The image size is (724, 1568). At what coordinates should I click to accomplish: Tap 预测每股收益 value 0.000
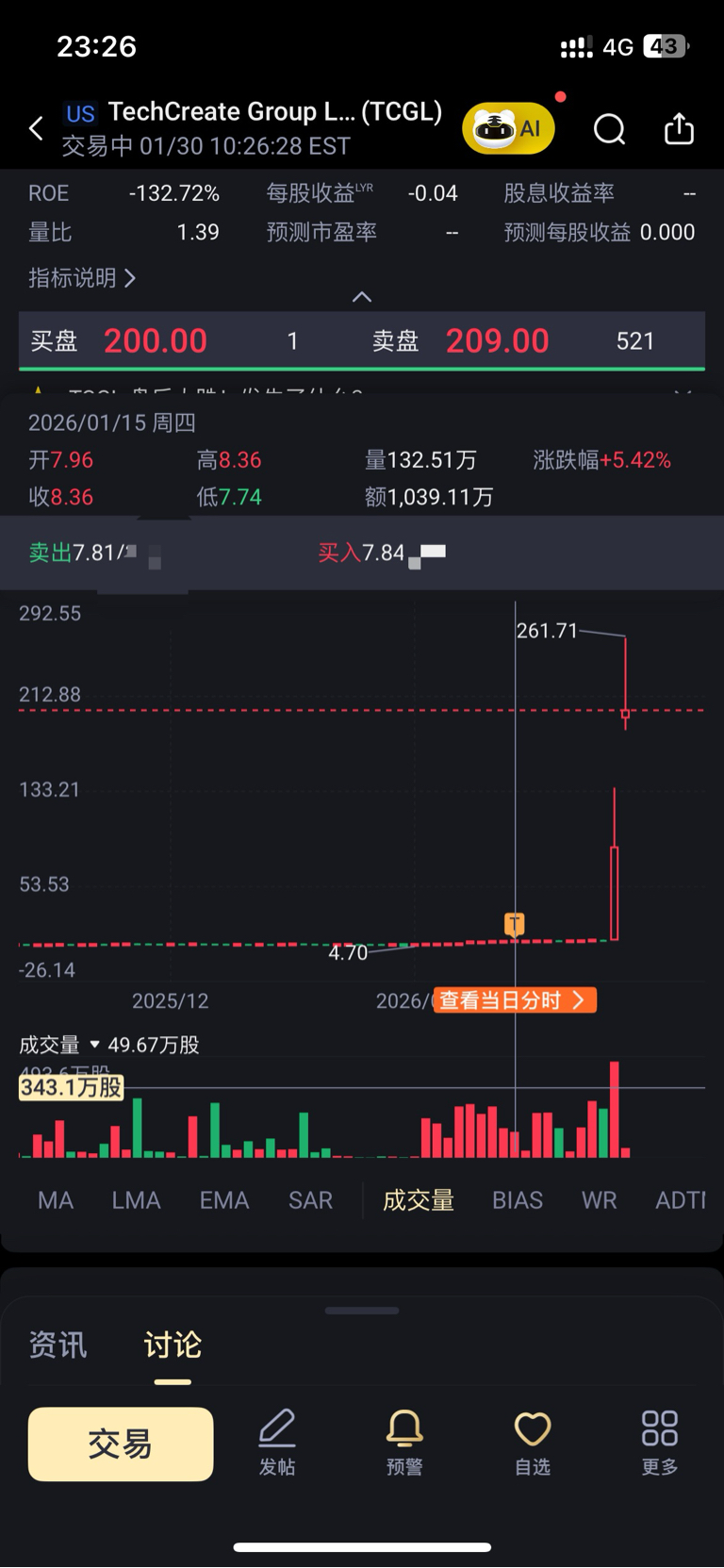667,233
